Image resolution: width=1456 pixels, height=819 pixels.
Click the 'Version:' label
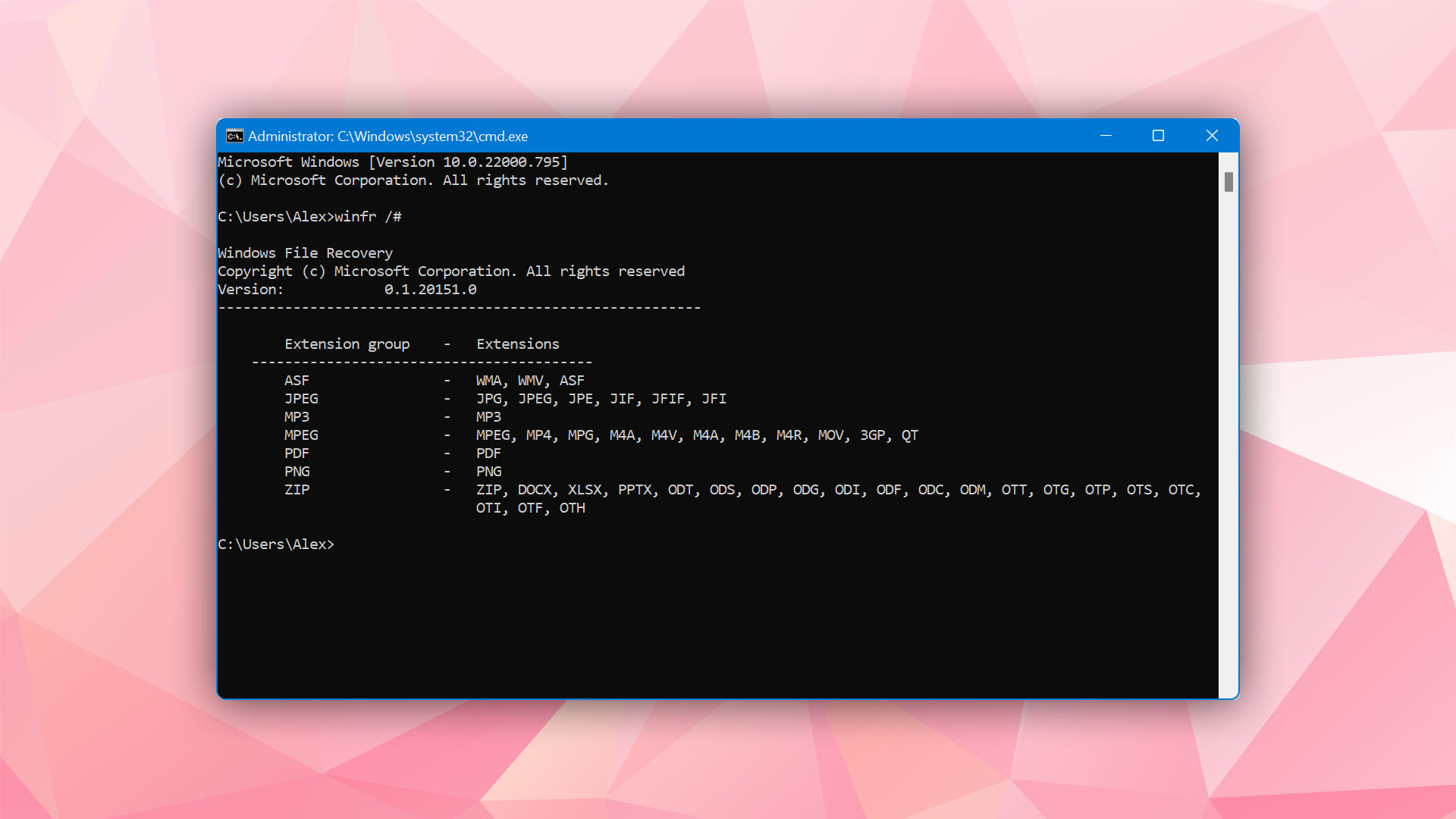[x=250, y=290]
